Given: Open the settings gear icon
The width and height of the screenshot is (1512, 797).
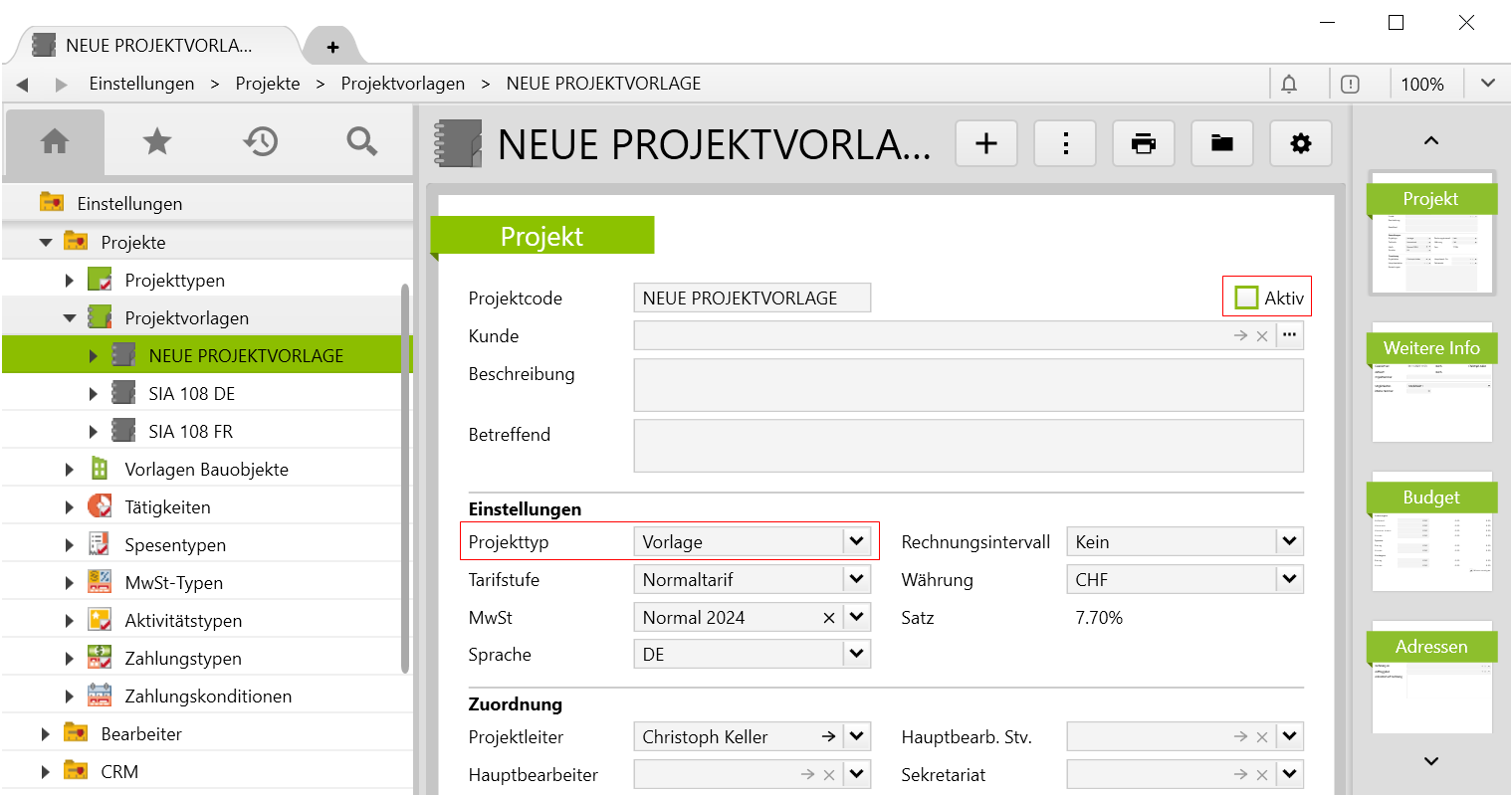Looking at the screenshot, I should click(1300, 144).
